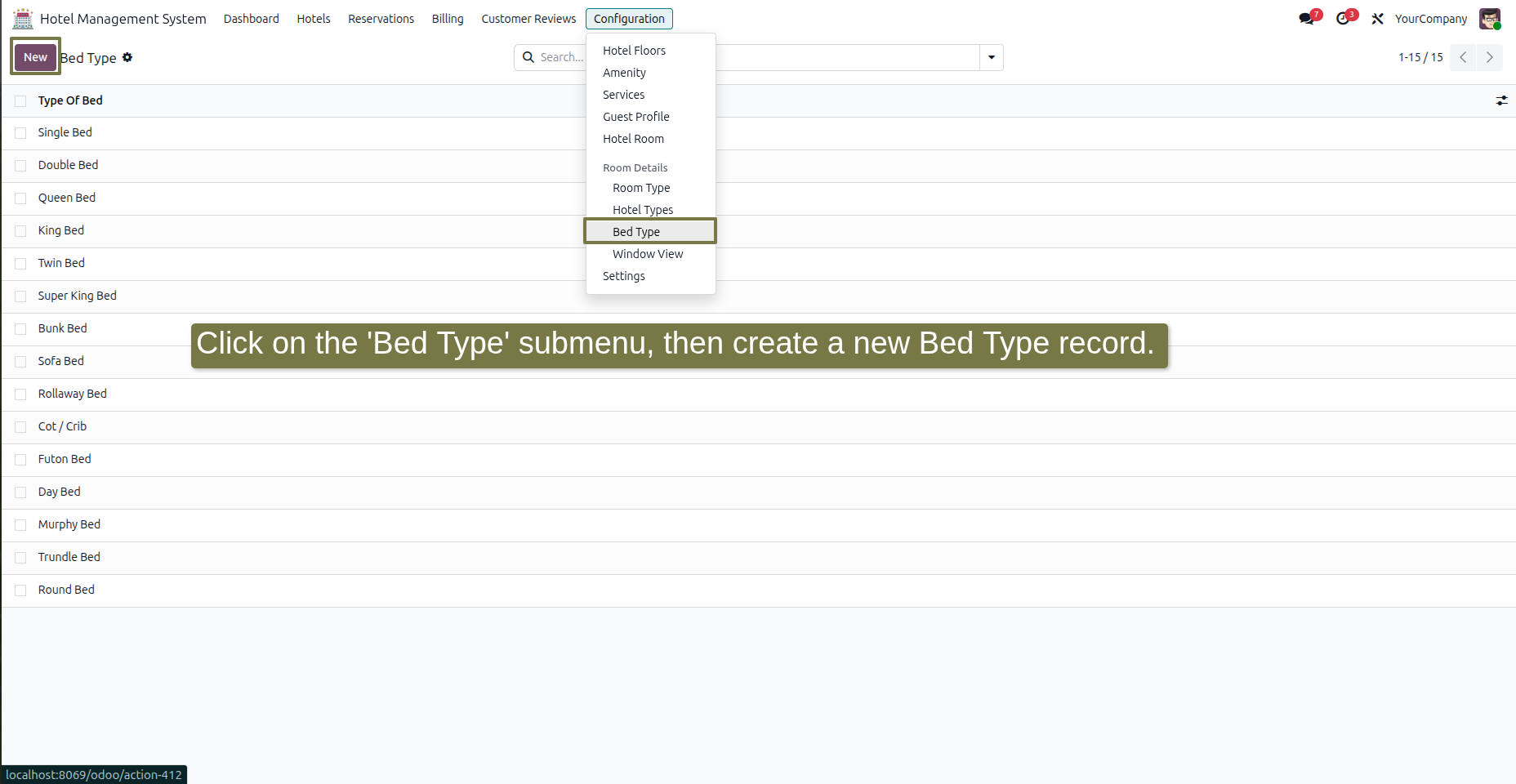Click the Bed Type submenu entry
The width and height of the screenshot is (1516, 784).
click(650, 232)
